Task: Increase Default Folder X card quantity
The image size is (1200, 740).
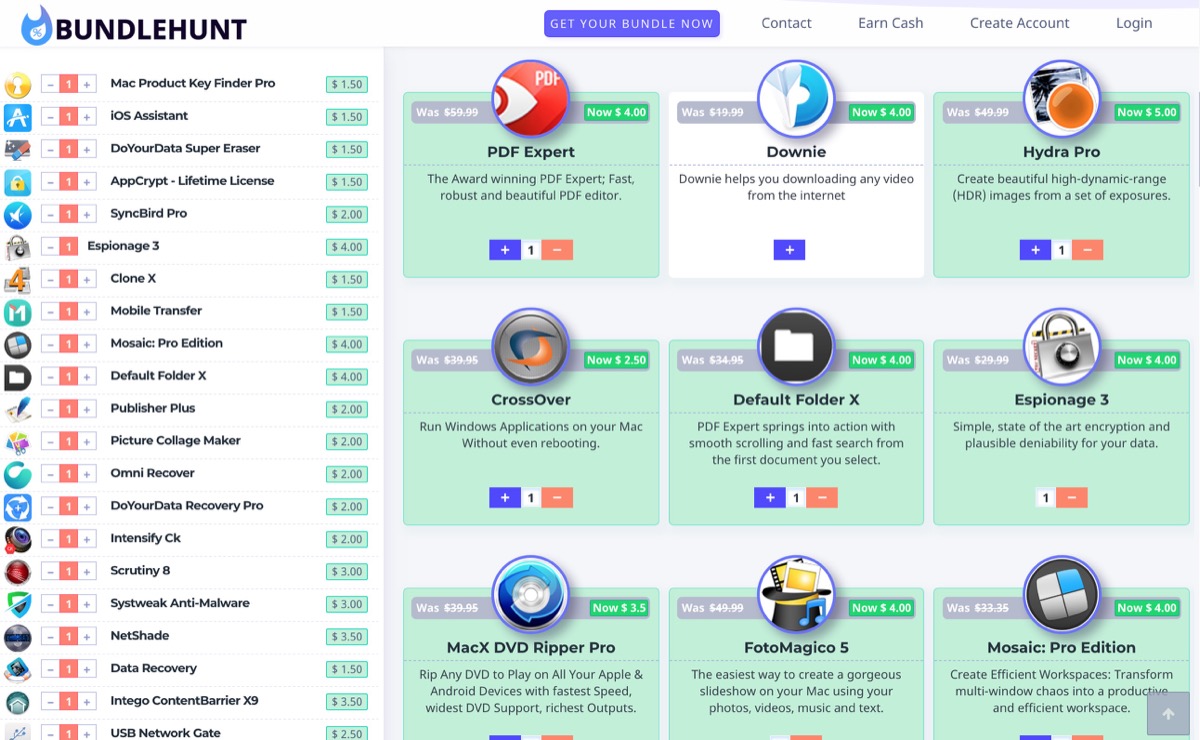Action: [x=770, y=498]
